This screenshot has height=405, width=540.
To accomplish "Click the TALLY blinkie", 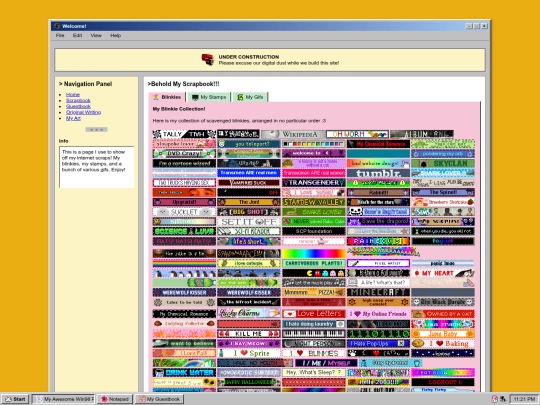I will (x=184, y=134).
